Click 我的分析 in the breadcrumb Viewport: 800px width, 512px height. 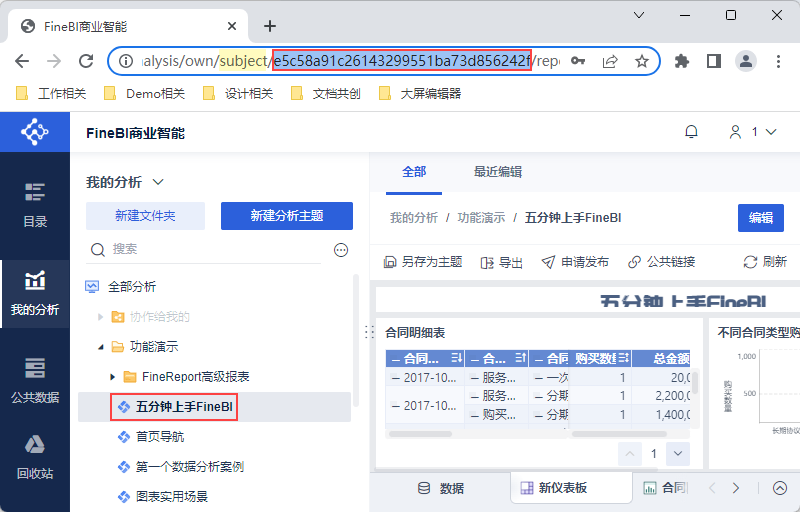[x=414, y=218]
